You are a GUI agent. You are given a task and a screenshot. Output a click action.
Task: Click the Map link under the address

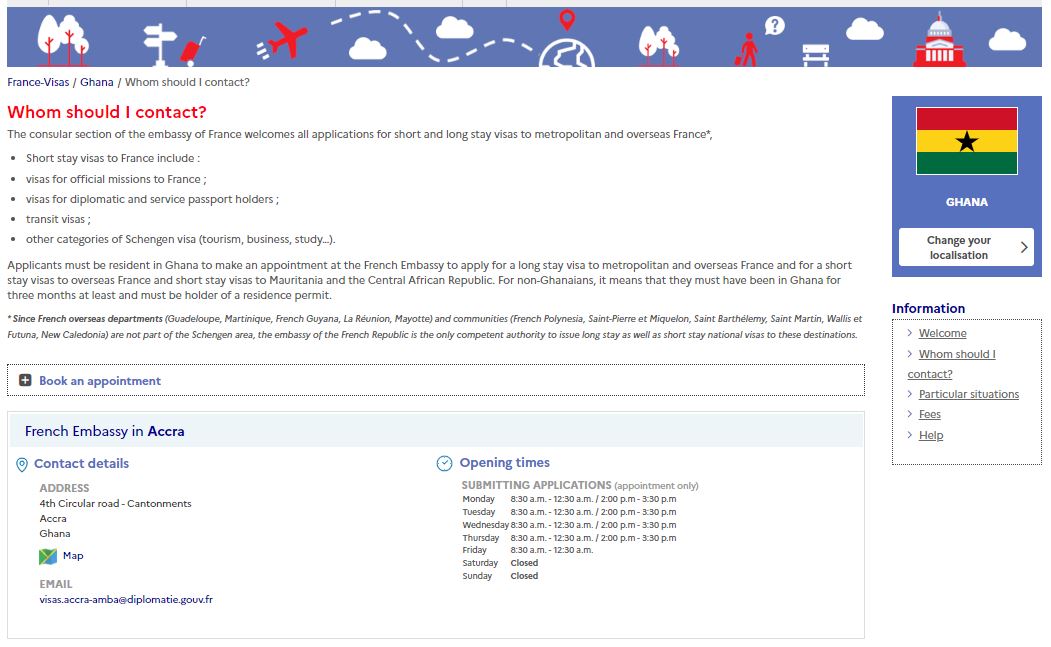(73, 556)
